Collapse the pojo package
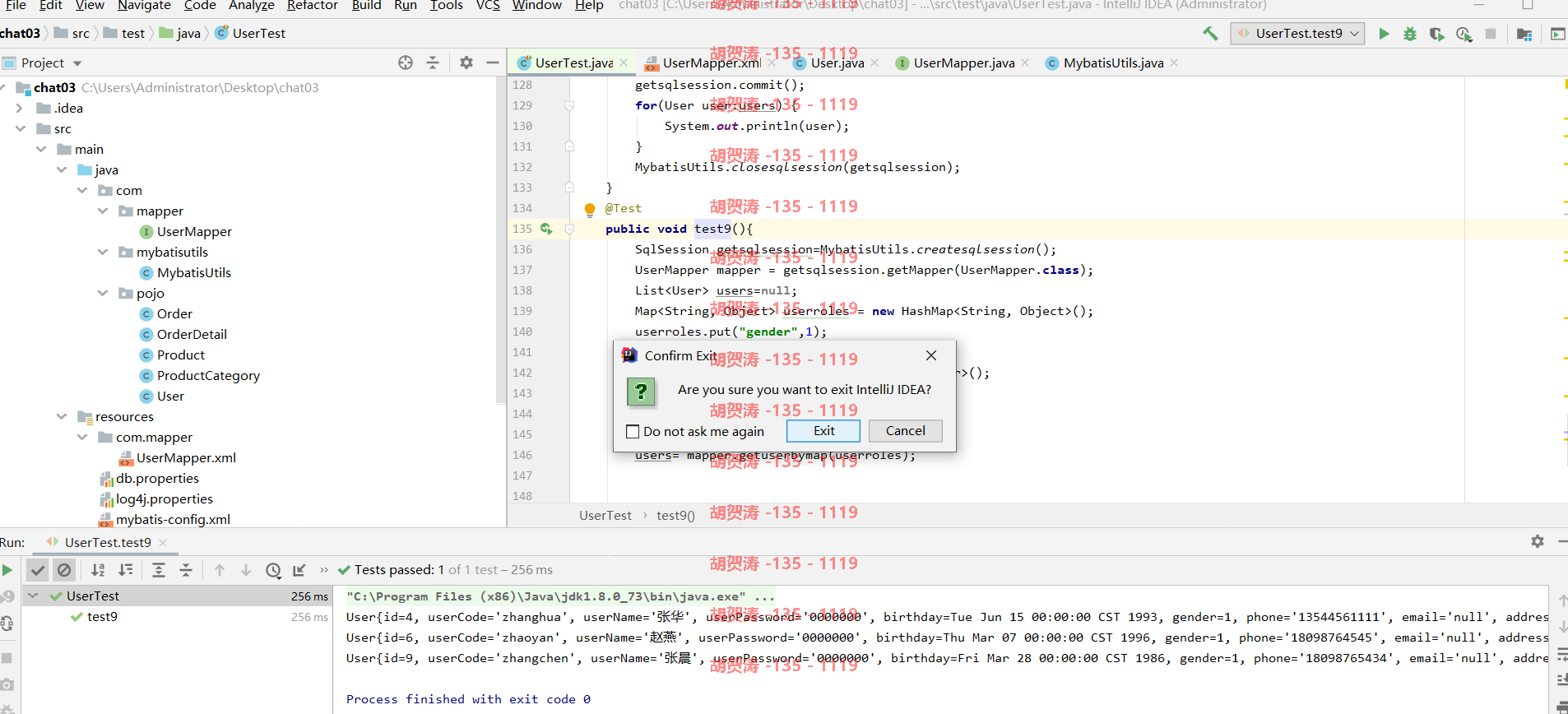1568x714 pixels. point(103,293)
